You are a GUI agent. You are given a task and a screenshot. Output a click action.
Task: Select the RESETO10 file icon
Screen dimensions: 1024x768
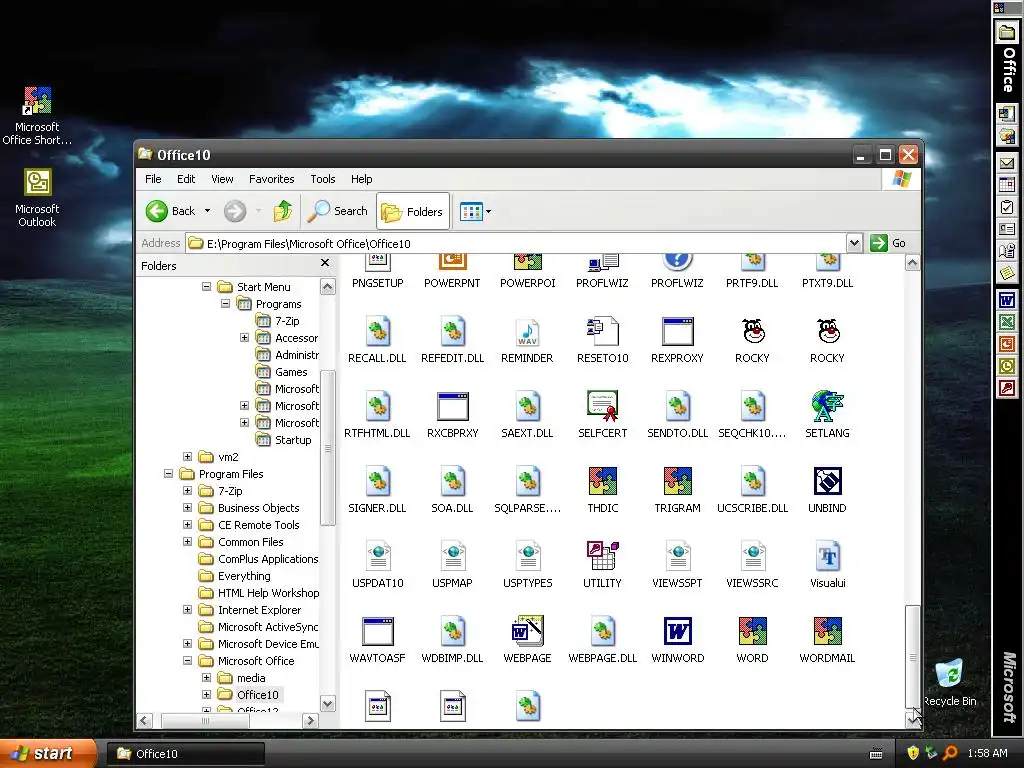(602, 332)
